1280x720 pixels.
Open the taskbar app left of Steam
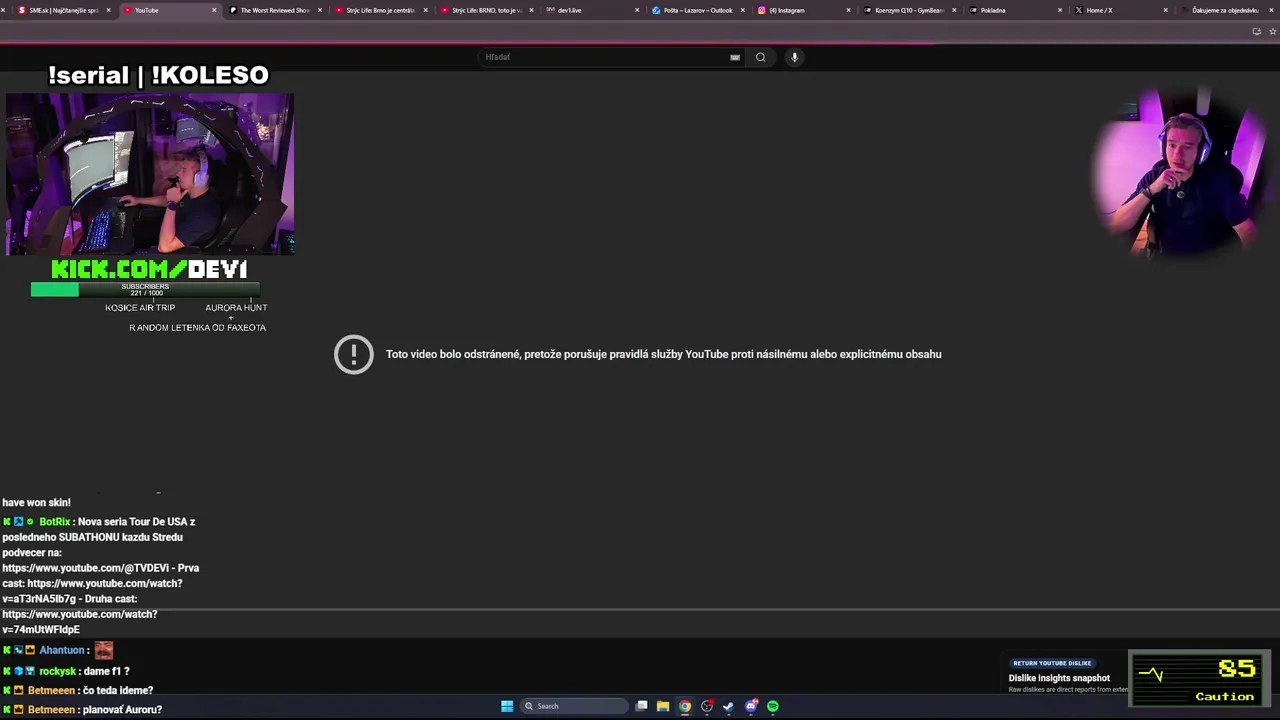[x=707, y=706]
